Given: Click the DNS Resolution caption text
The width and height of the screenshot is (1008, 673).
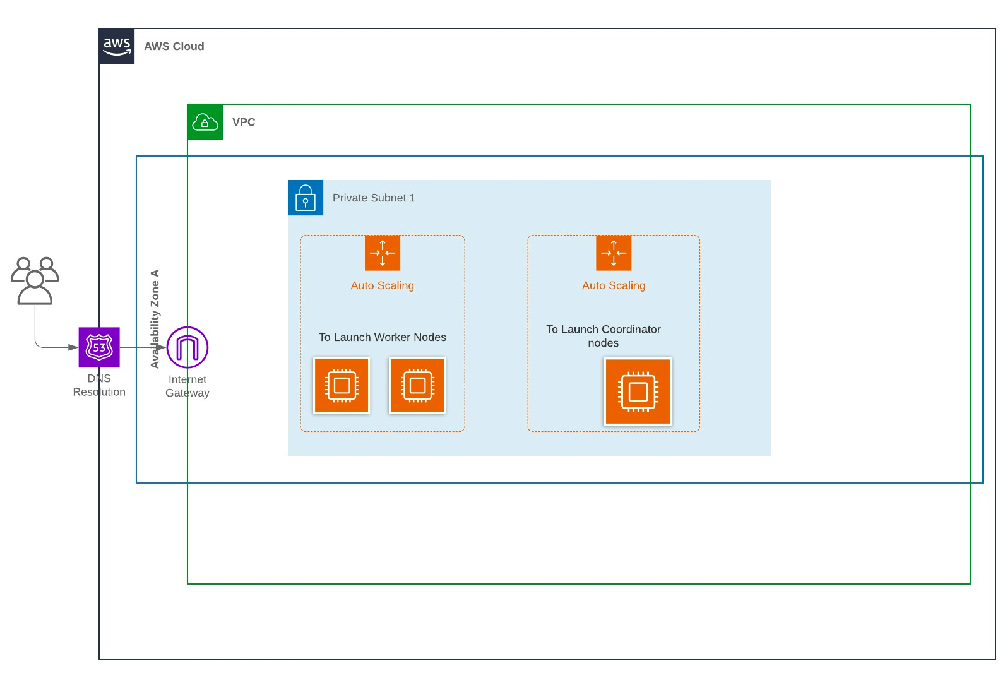Looking at the screenshot, I should (x=98, y=385).
